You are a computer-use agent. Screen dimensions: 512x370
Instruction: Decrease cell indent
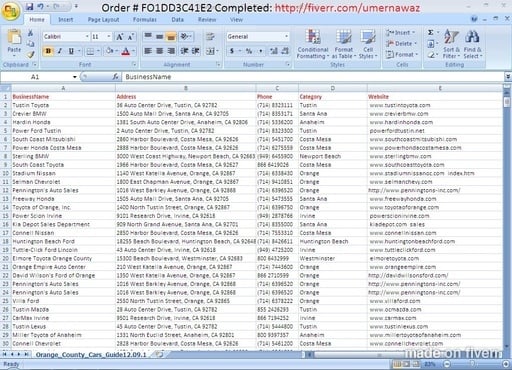click(x=184, y=51)
